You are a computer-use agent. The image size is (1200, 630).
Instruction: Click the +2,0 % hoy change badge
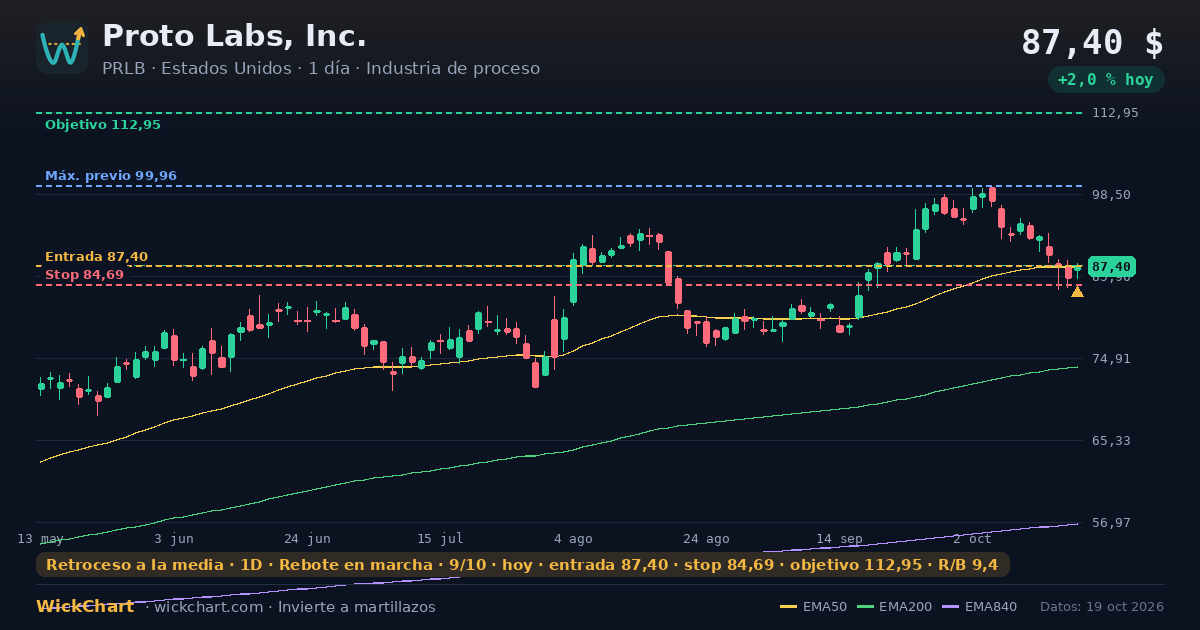pyautogui.click(x=1106, y=80)
